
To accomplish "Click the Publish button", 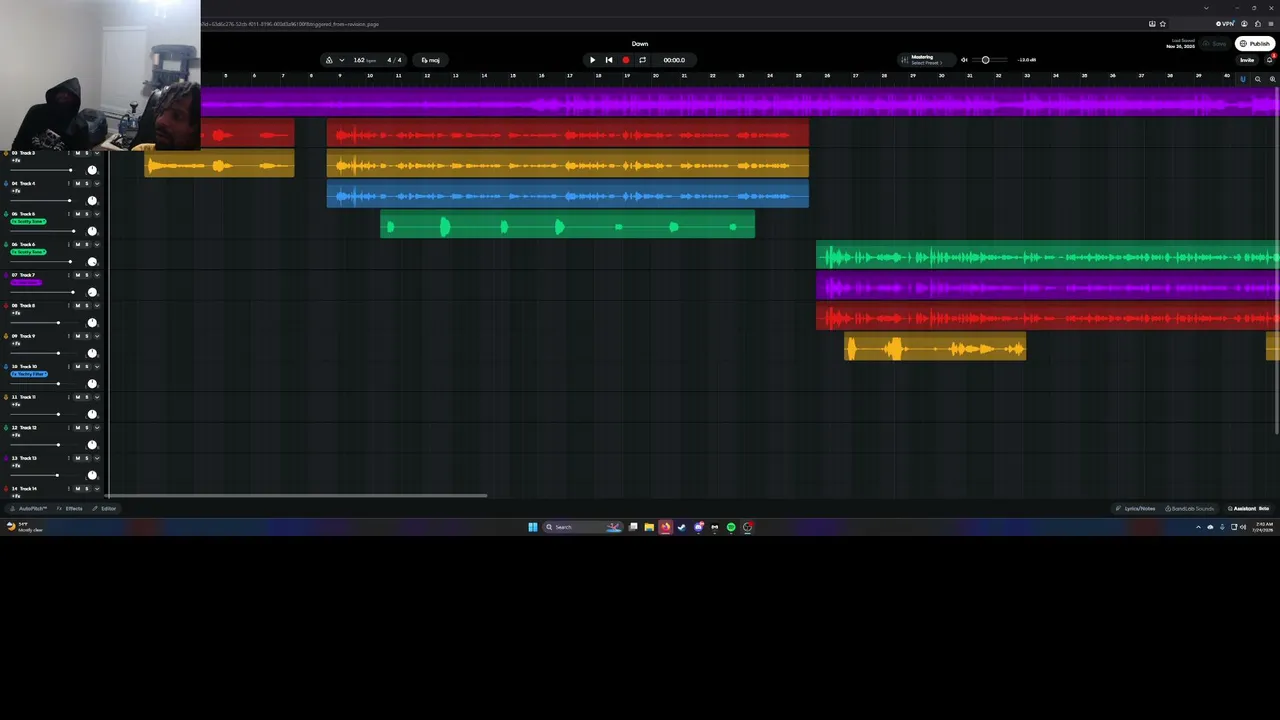I will tap(1255, 44).
